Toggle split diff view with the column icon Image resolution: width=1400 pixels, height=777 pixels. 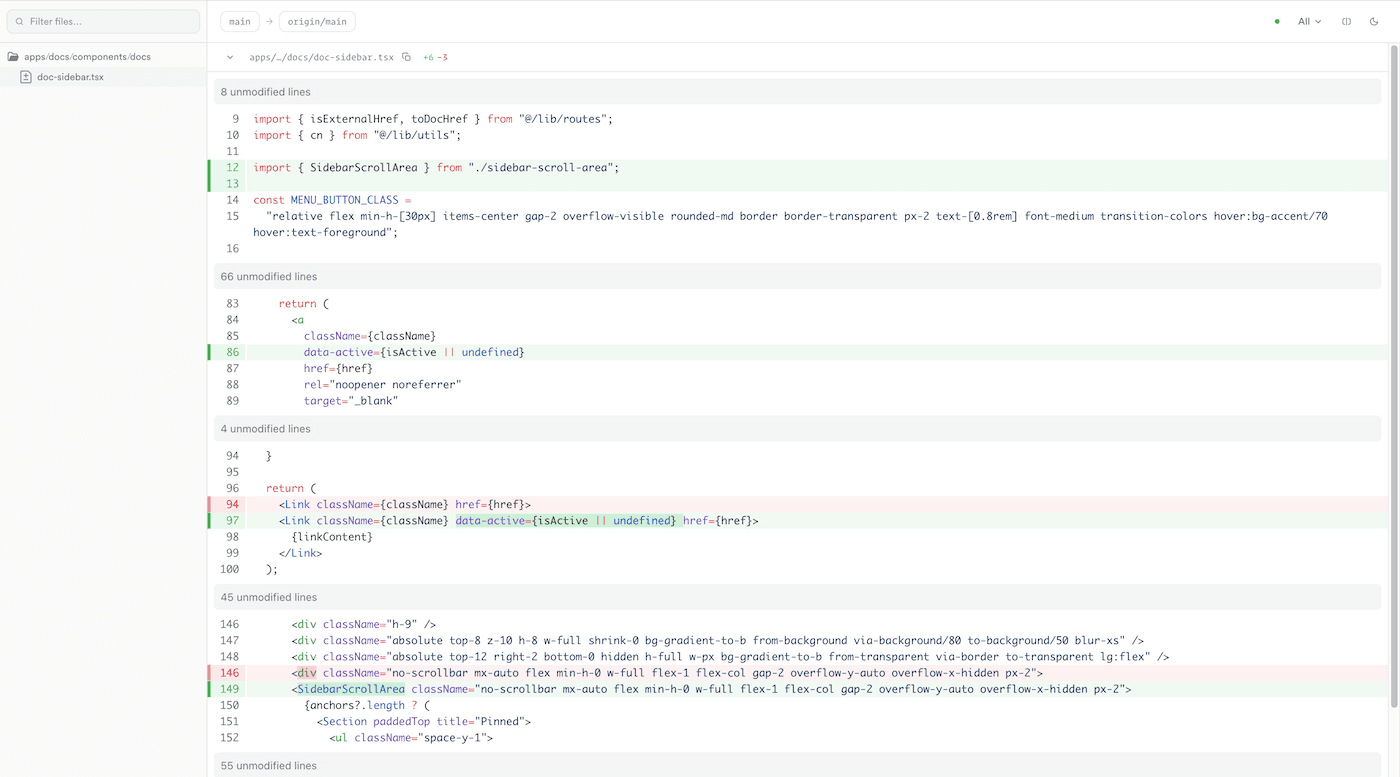(1346, 20)
